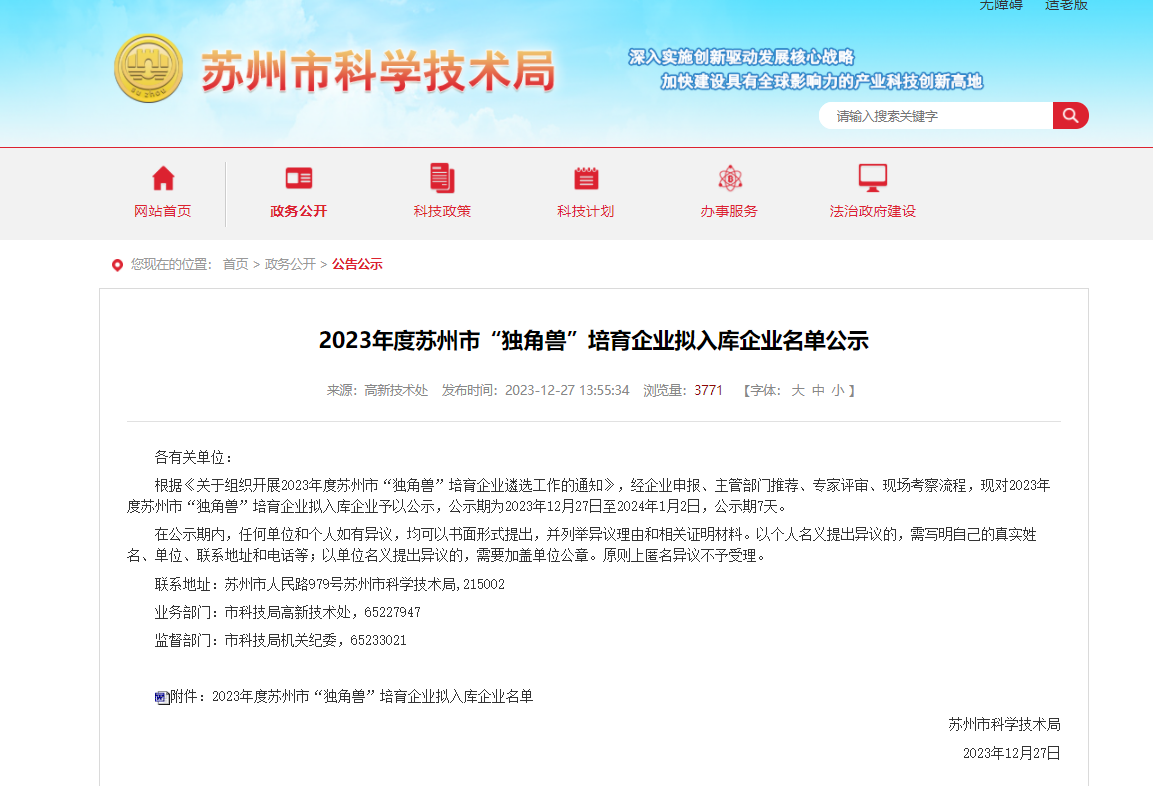Viewport: 1153px width, 786px height.
Task: Set font size to 大
Action: point(798,390)
